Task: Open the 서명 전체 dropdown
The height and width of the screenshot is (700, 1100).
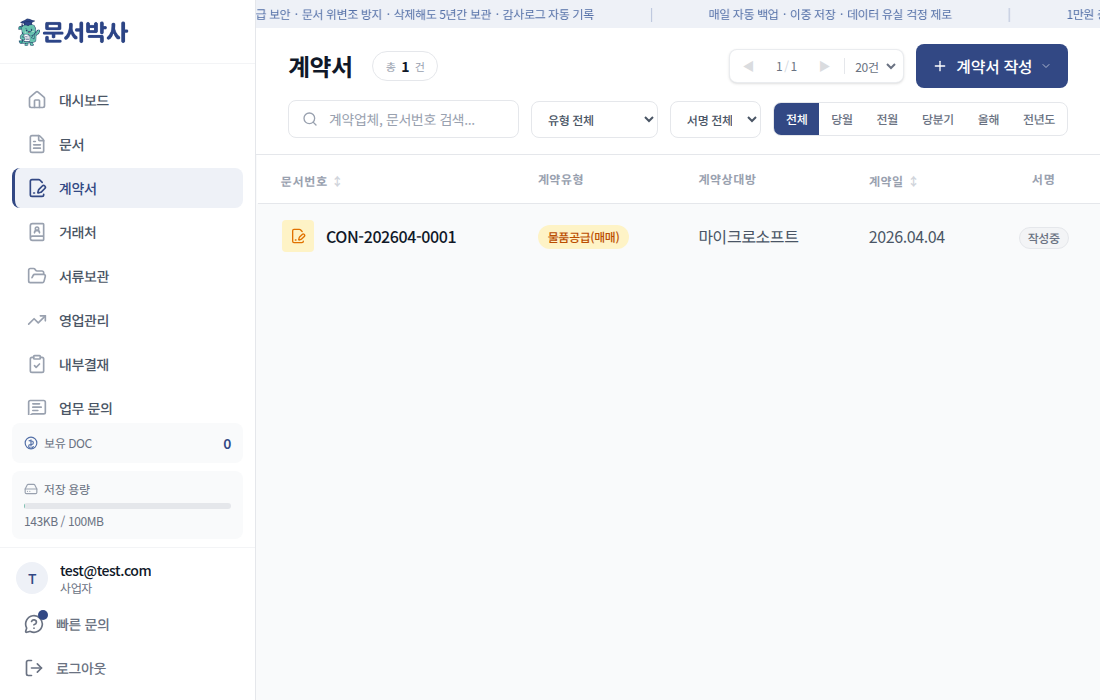Action: [715, 118]
